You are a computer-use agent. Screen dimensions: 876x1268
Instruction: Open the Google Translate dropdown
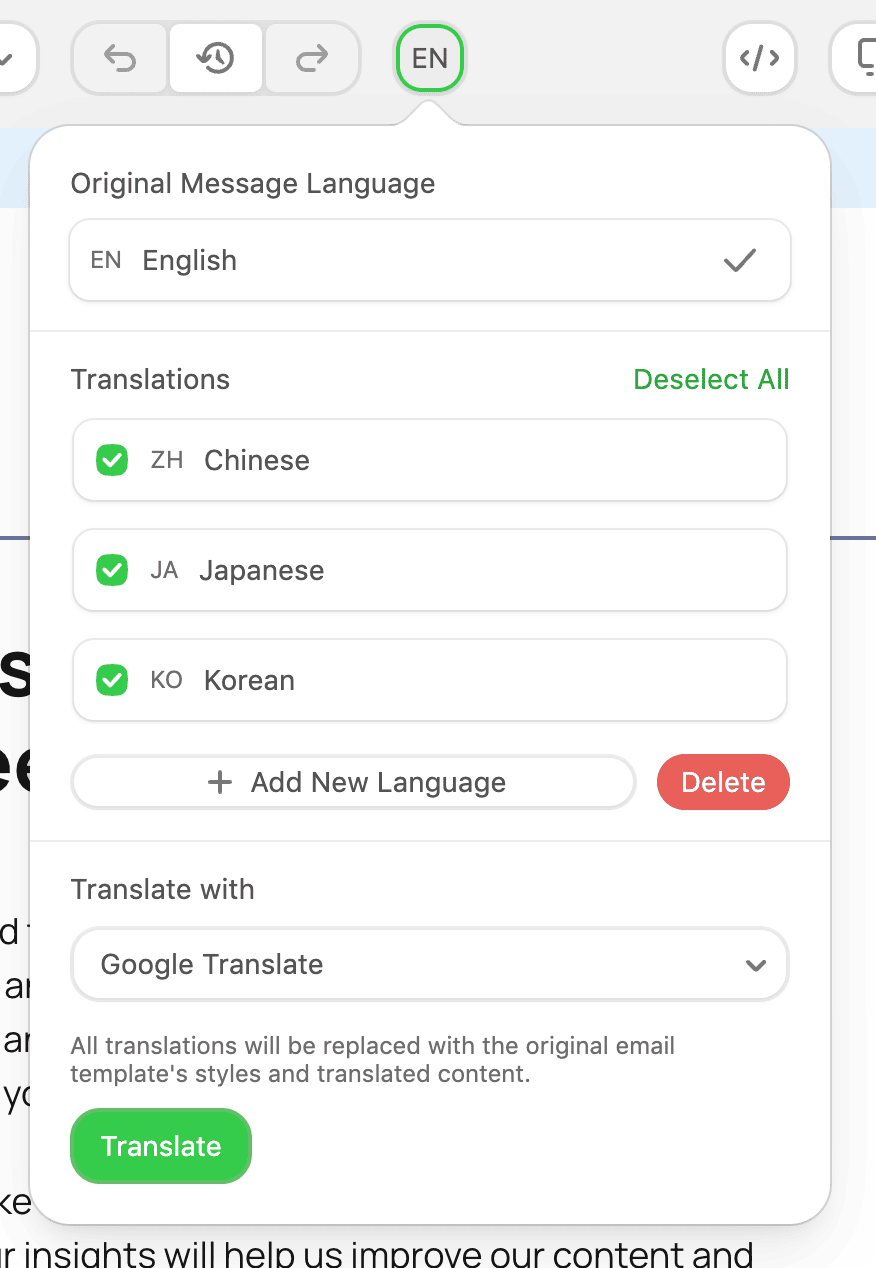coord(429,964)
